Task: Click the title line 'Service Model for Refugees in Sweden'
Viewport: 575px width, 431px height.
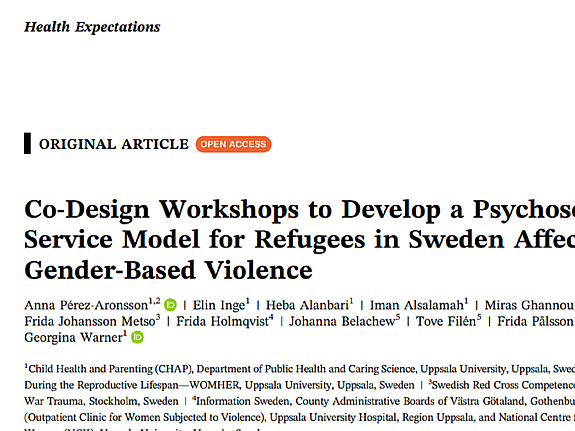Action: coord(264,240)
